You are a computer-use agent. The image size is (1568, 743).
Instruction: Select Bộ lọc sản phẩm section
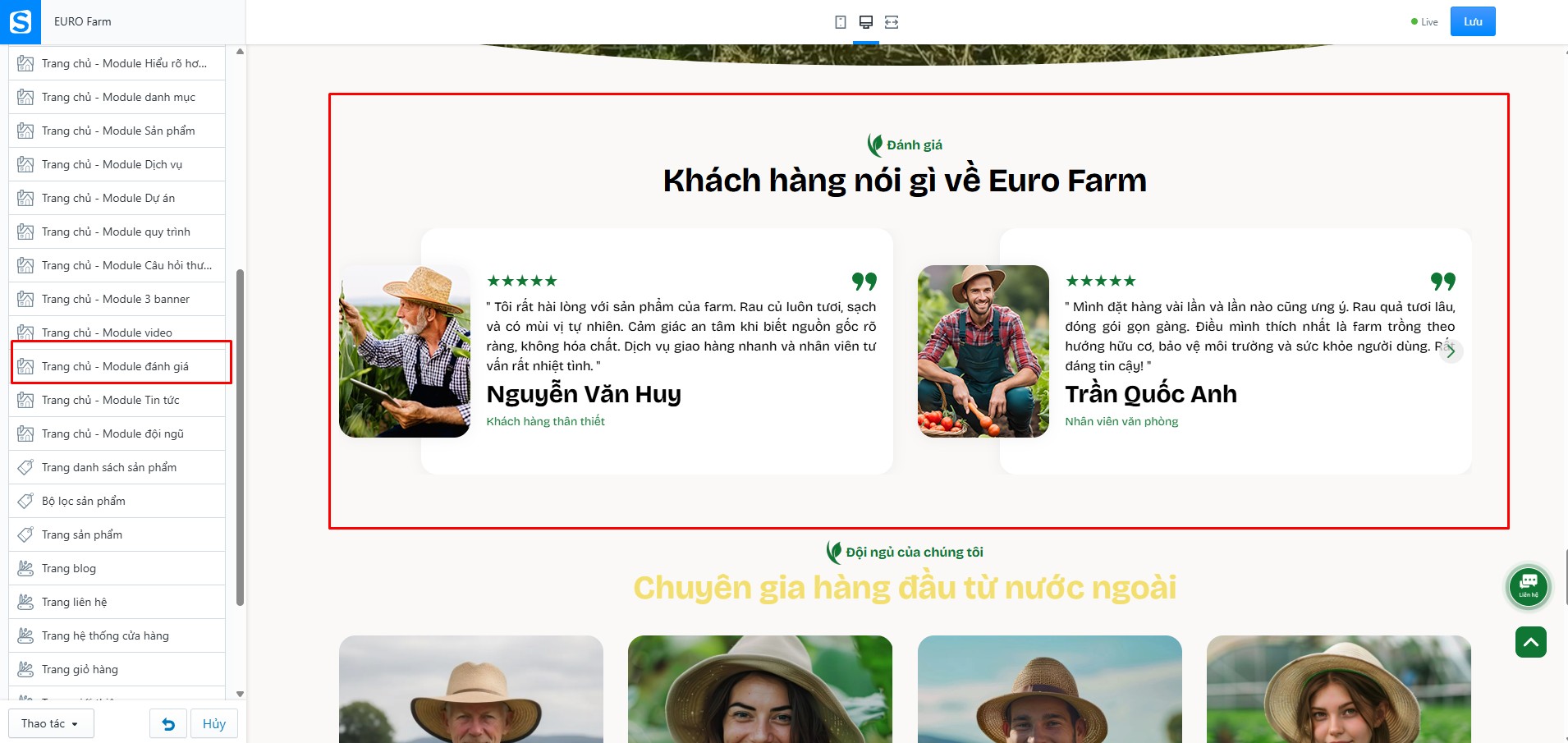[x=117, y=501]
